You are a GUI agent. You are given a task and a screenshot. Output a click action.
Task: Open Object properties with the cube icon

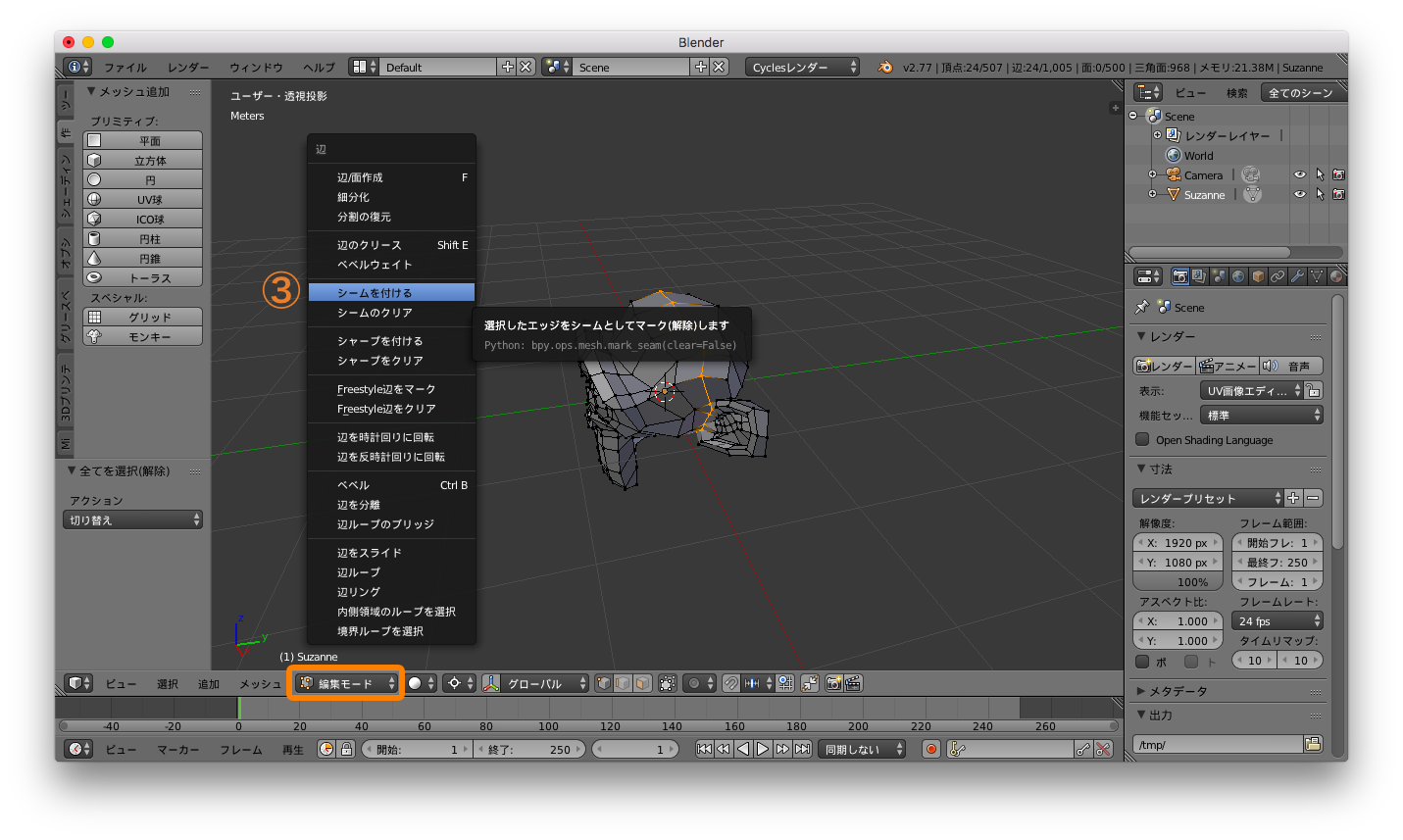[1257, 275]
